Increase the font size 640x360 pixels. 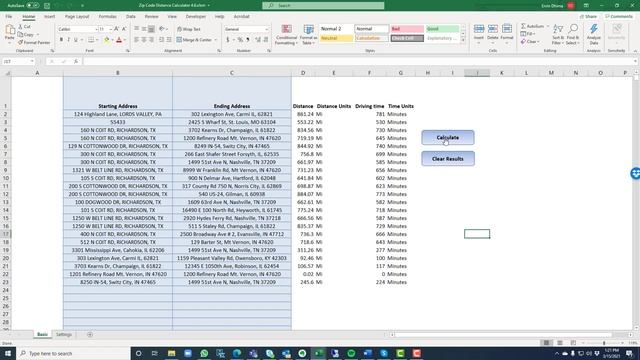coord(117,29)
